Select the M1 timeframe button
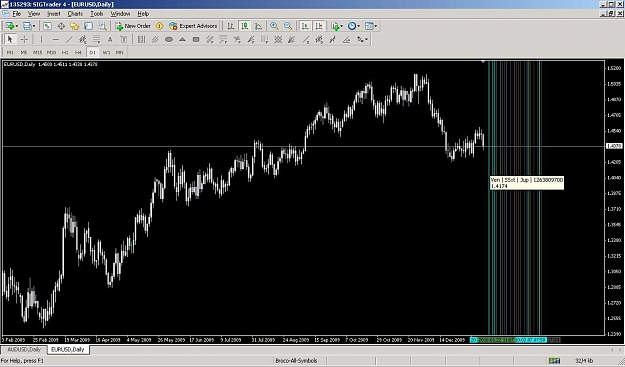The image size is (625, 367). (10, 52)
